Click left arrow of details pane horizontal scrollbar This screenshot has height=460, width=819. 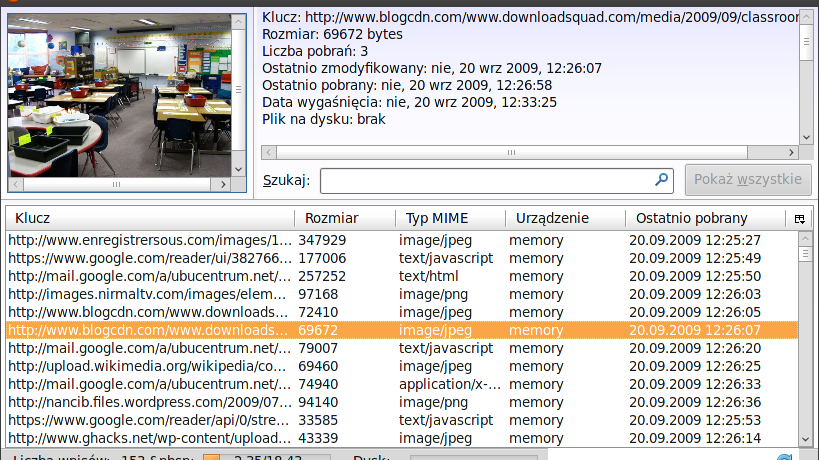point(268,152)
